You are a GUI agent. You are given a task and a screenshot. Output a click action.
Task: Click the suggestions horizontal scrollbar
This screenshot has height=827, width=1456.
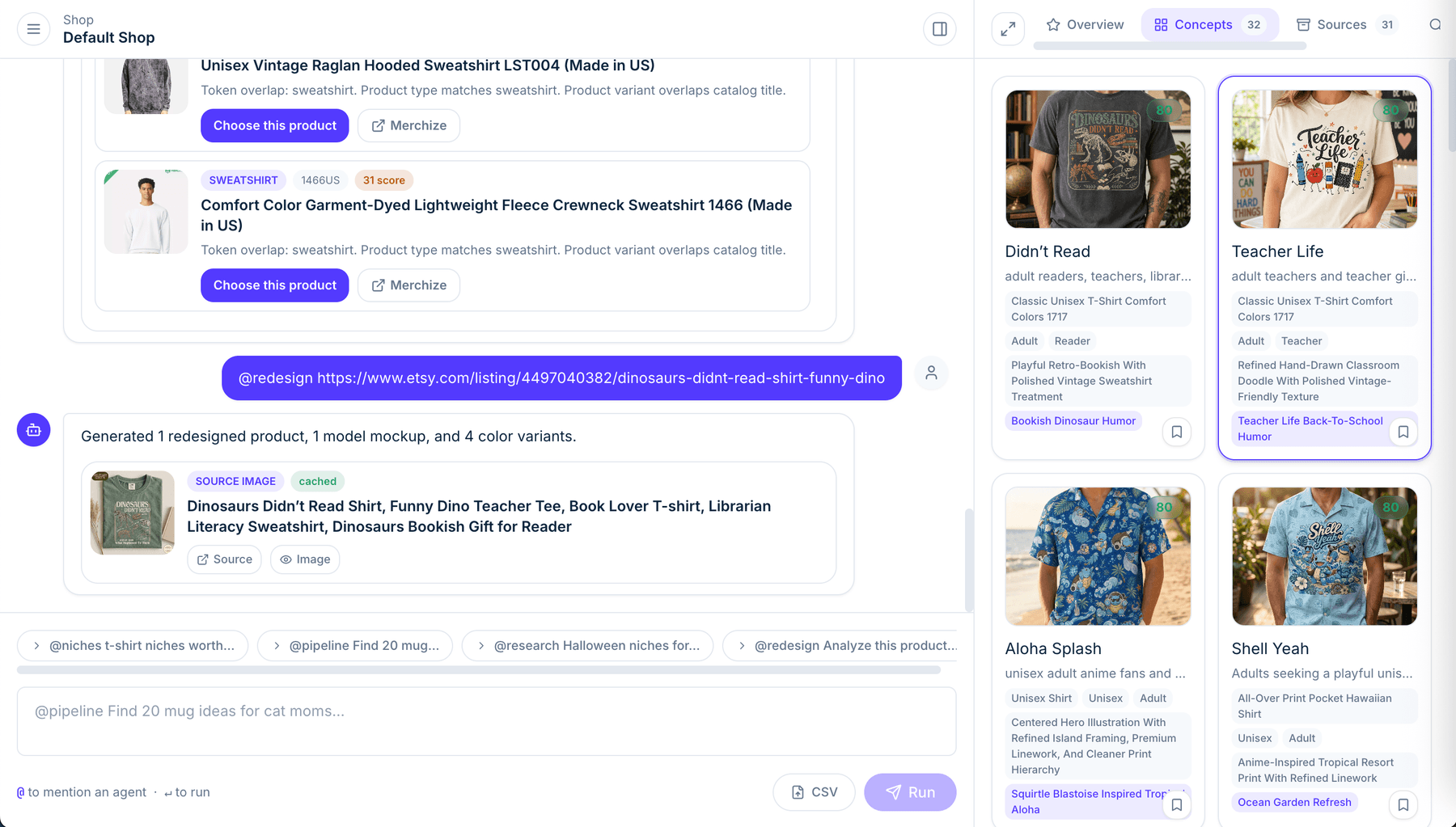pyautogui.click(x=479, y=670)
